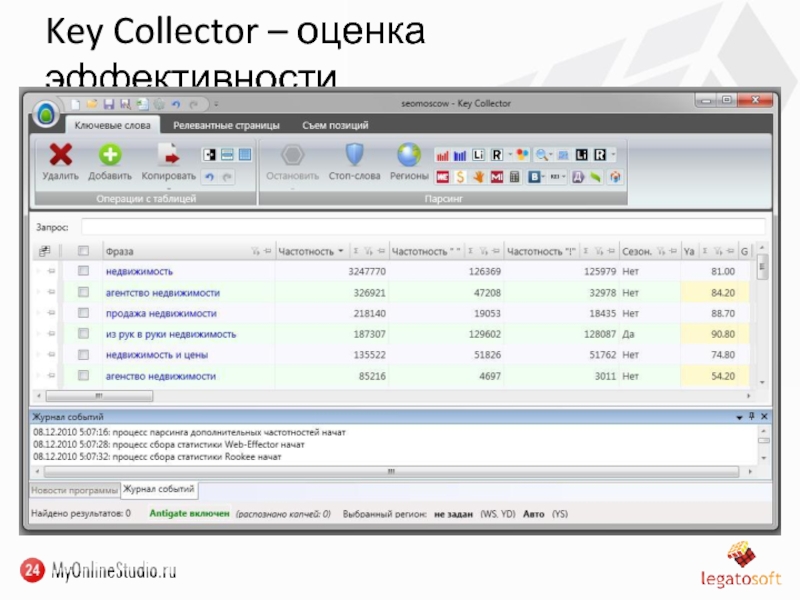Click the red bar chart parsing icon

click(x=442, y=155)
